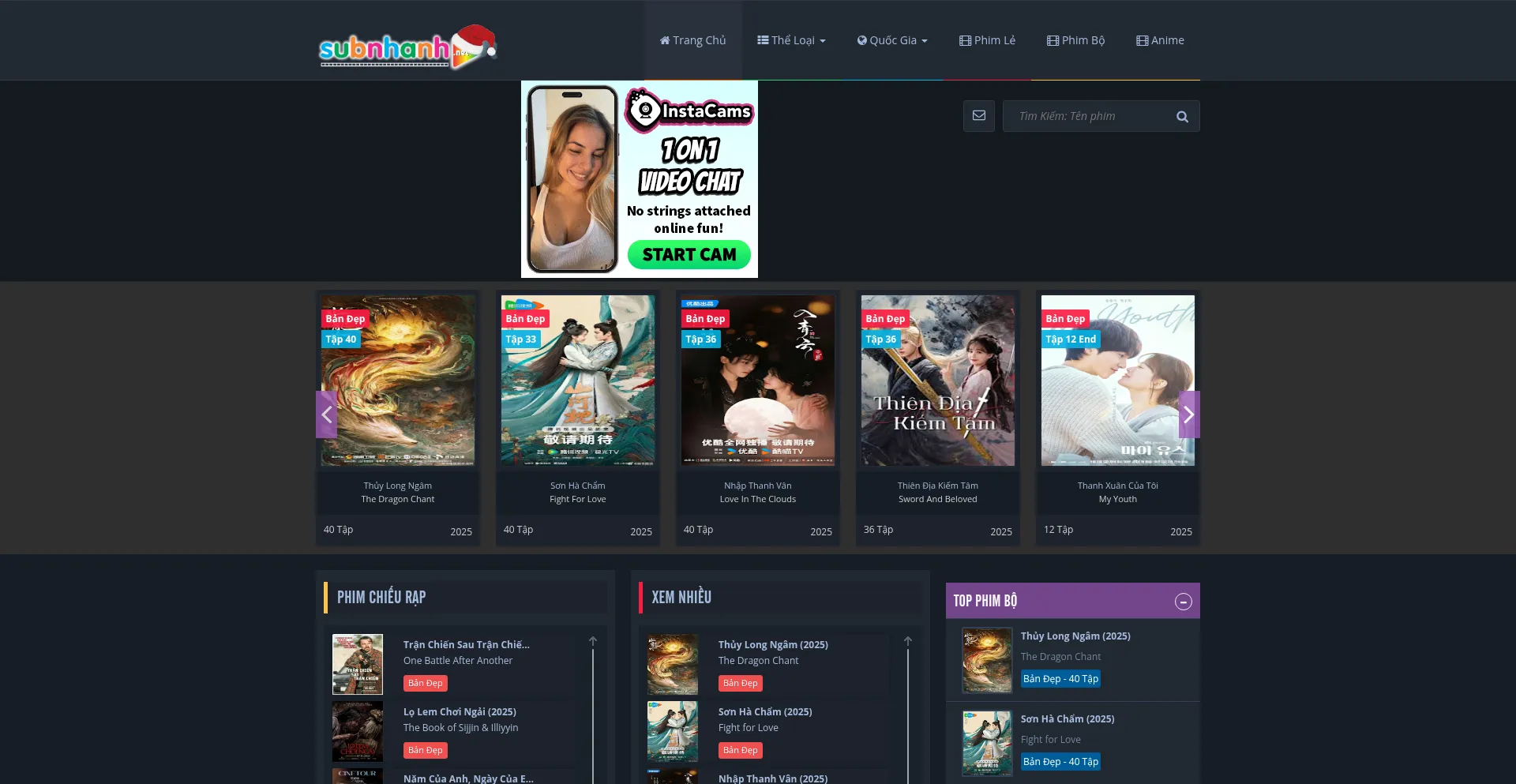Open the Phim Lẻ menu item
This screenshot has width=1516, height=784.
[x=987, y=40]
